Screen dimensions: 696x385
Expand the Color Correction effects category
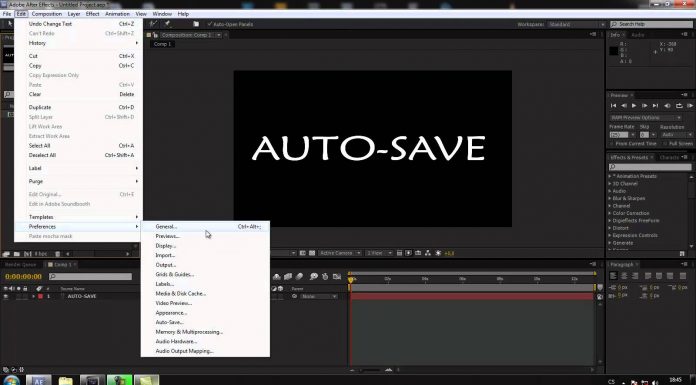(610, 213)
